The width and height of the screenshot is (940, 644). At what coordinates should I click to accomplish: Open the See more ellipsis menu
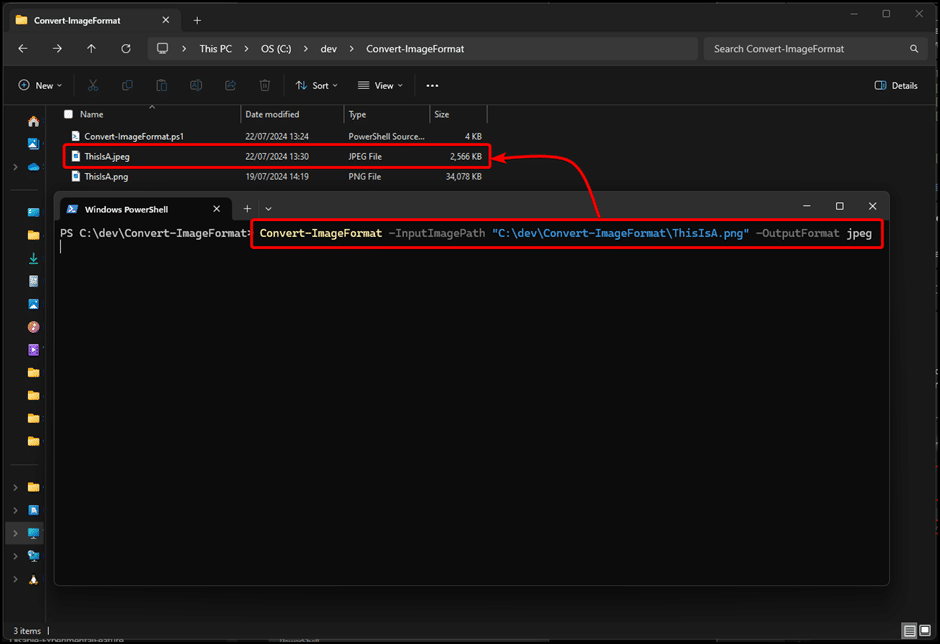(x=432, y=86)
